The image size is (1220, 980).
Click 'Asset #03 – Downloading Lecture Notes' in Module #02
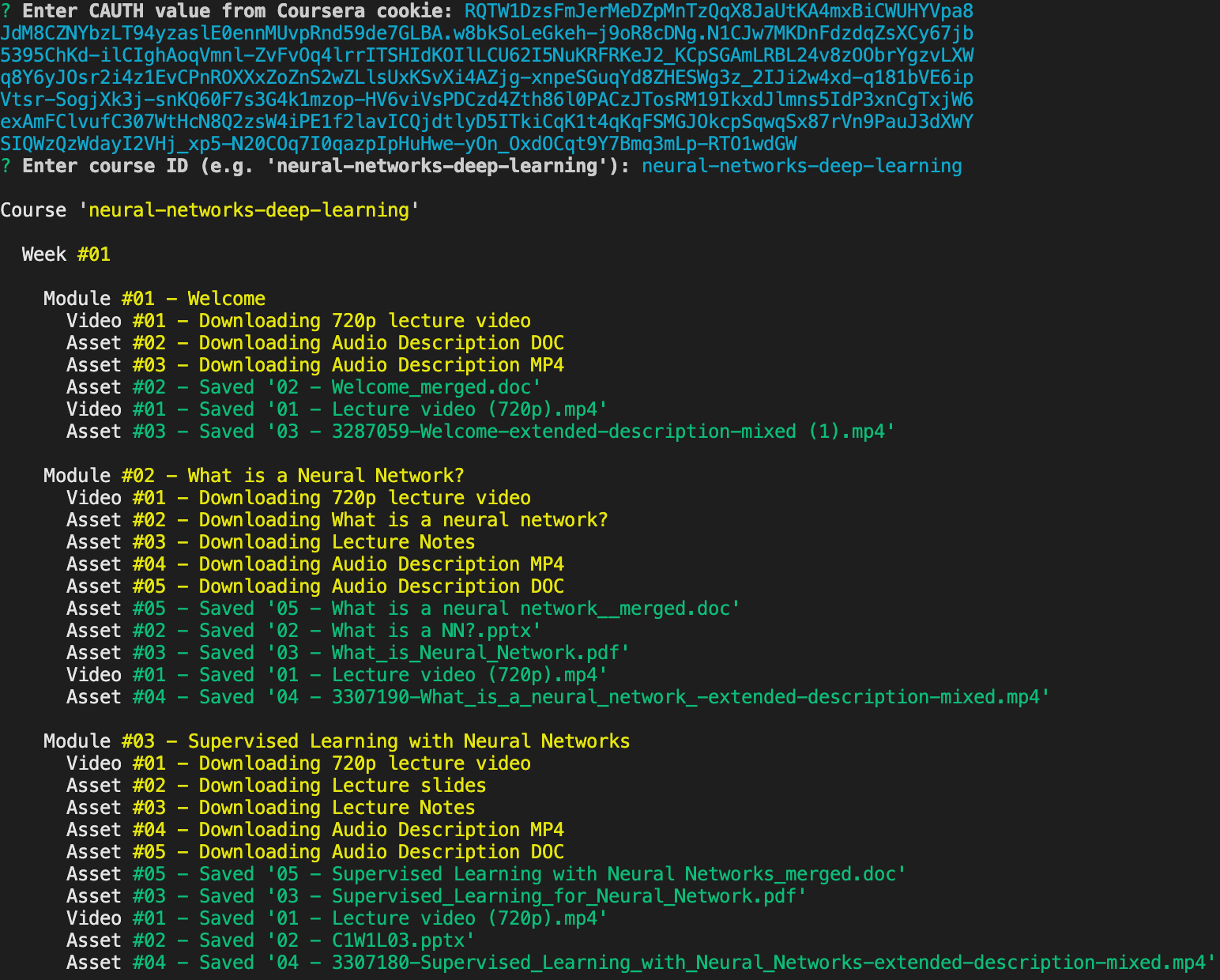pyautogui.click(x=271, y=542)
